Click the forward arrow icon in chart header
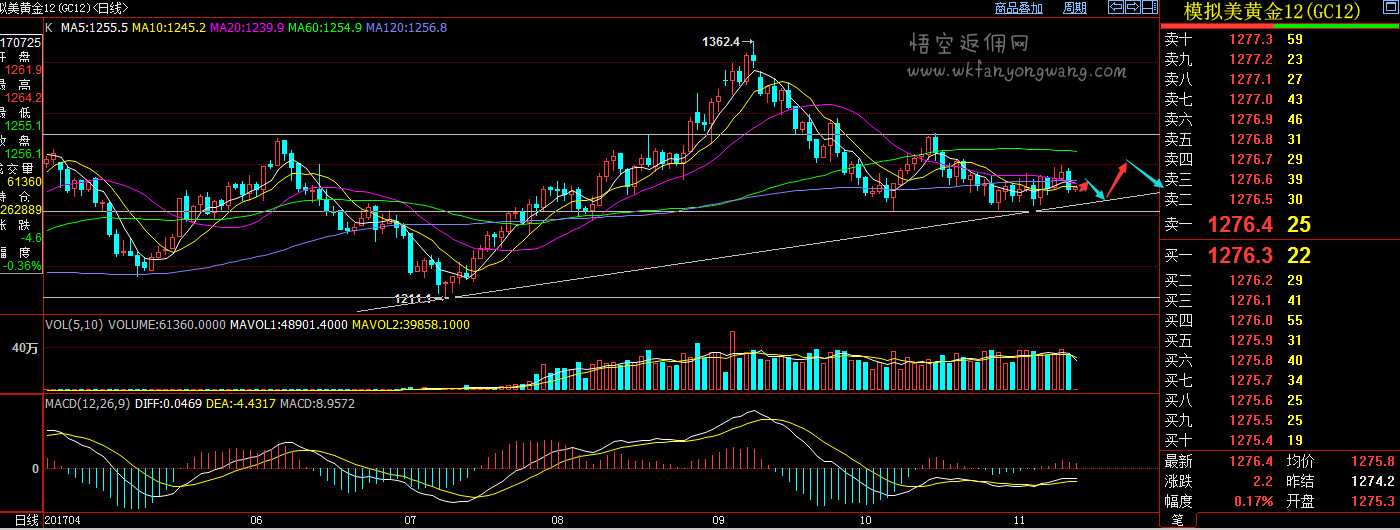Image resolution: width=1400 pixels, height=530 pixels. coord(1133,8)
